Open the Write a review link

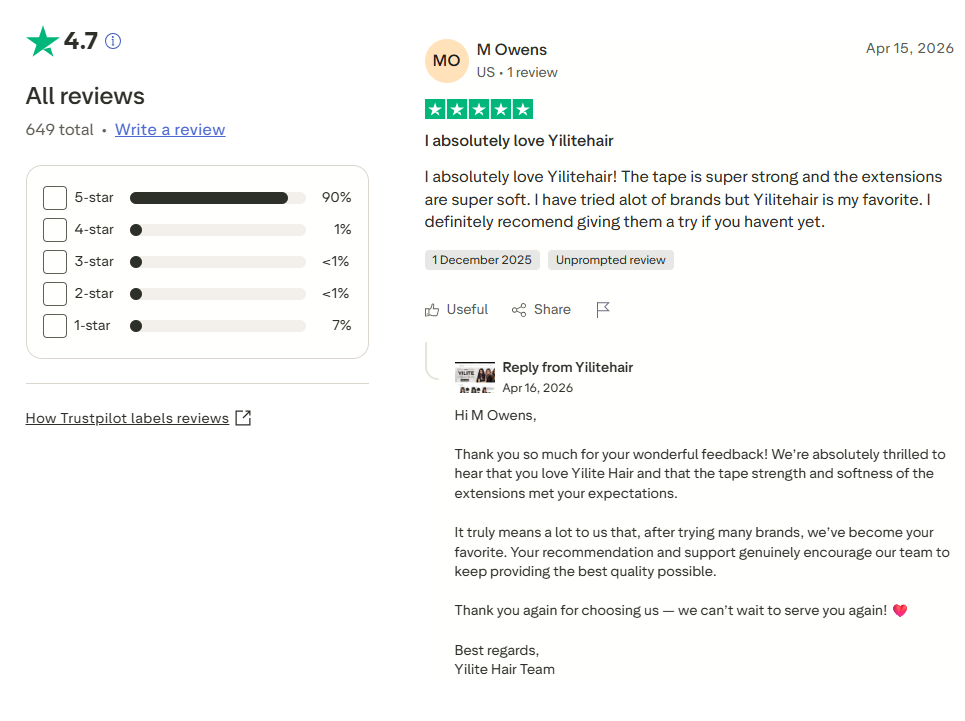pyautogui.click(x=170, y=130)
